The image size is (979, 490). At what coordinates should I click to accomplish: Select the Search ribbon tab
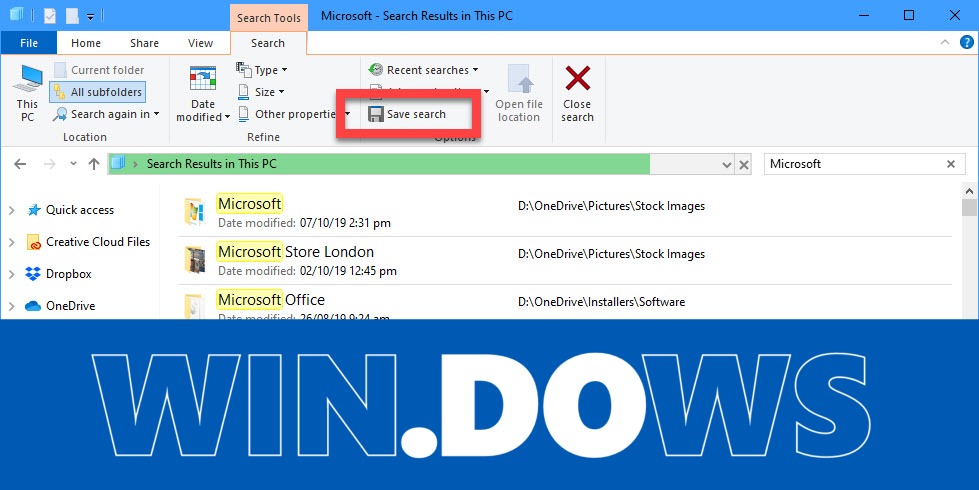pyautogui.click(x=268, y=43)
